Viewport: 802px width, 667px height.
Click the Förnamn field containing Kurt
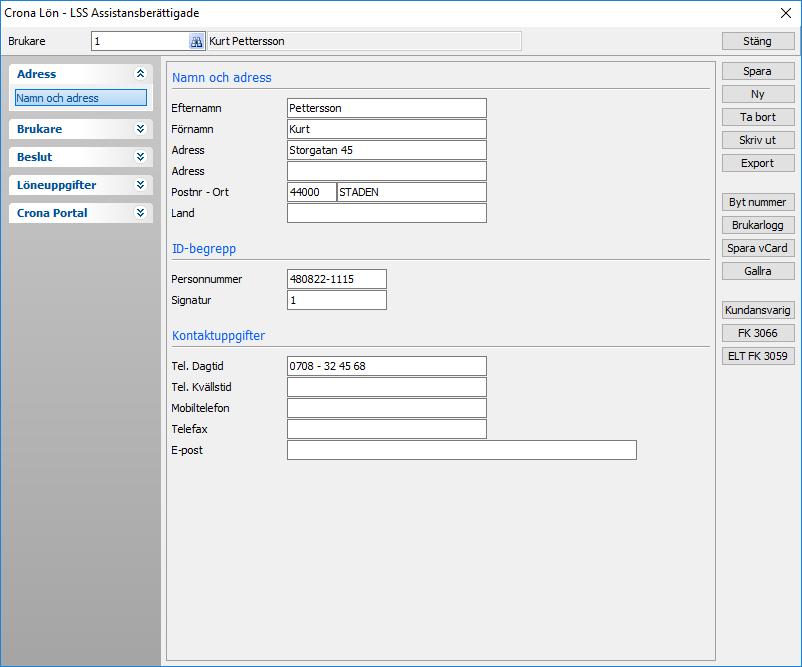[387, 129]
